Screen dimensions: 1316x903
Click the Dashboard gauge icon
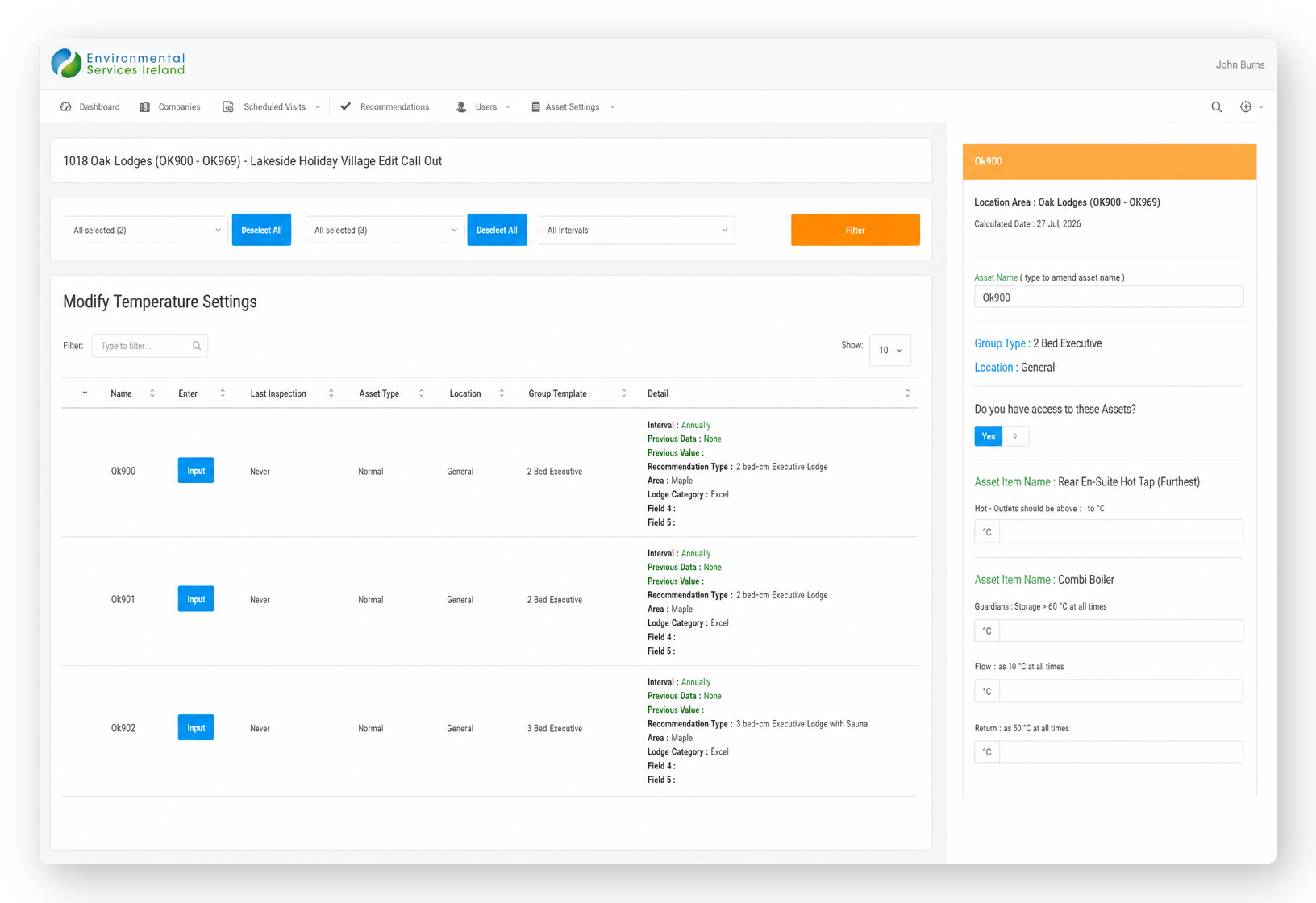pos(66,106)
